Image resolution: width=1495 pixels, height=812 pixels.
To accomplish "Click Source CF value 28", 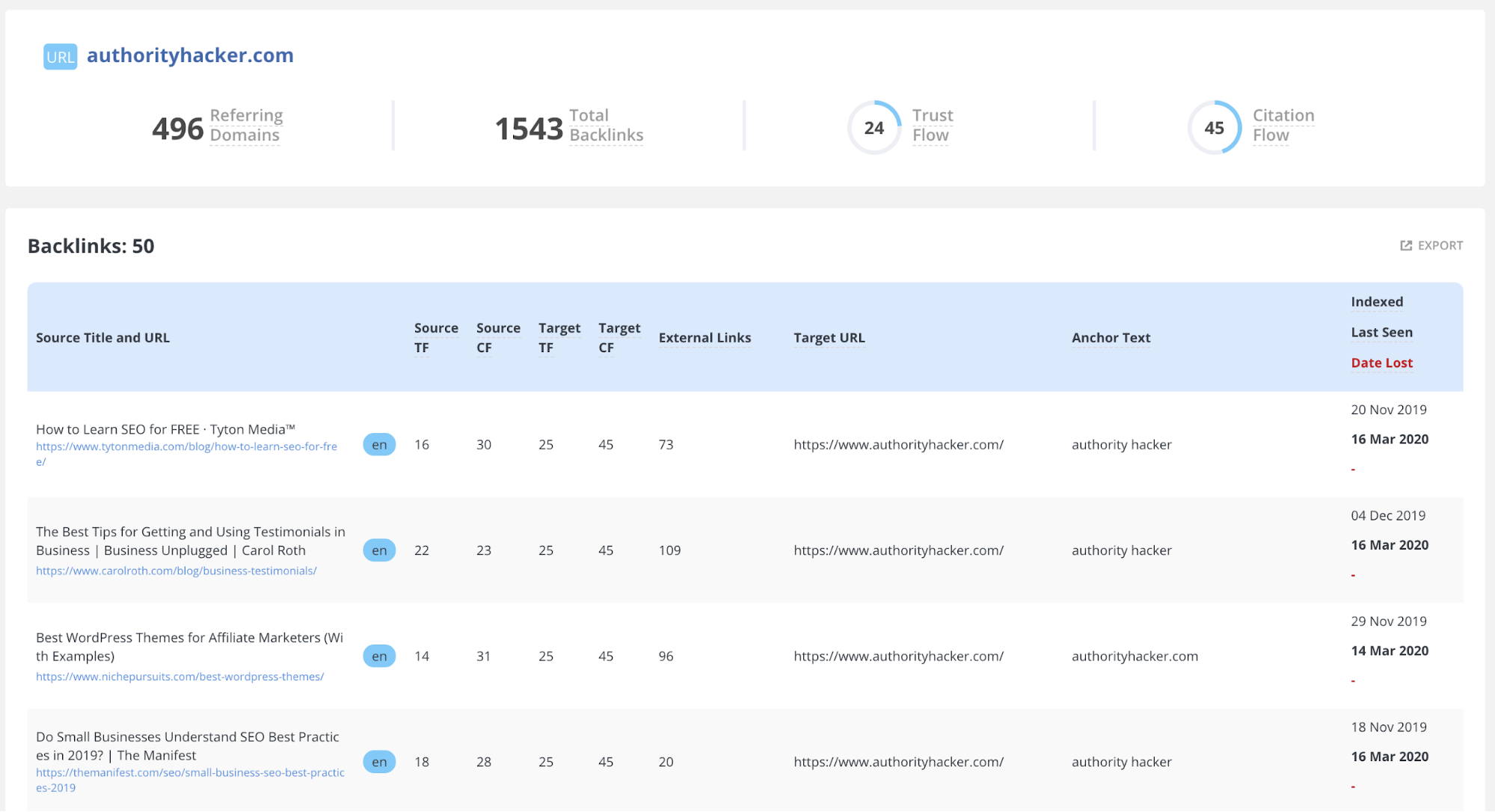I will [x=484, y=762].
